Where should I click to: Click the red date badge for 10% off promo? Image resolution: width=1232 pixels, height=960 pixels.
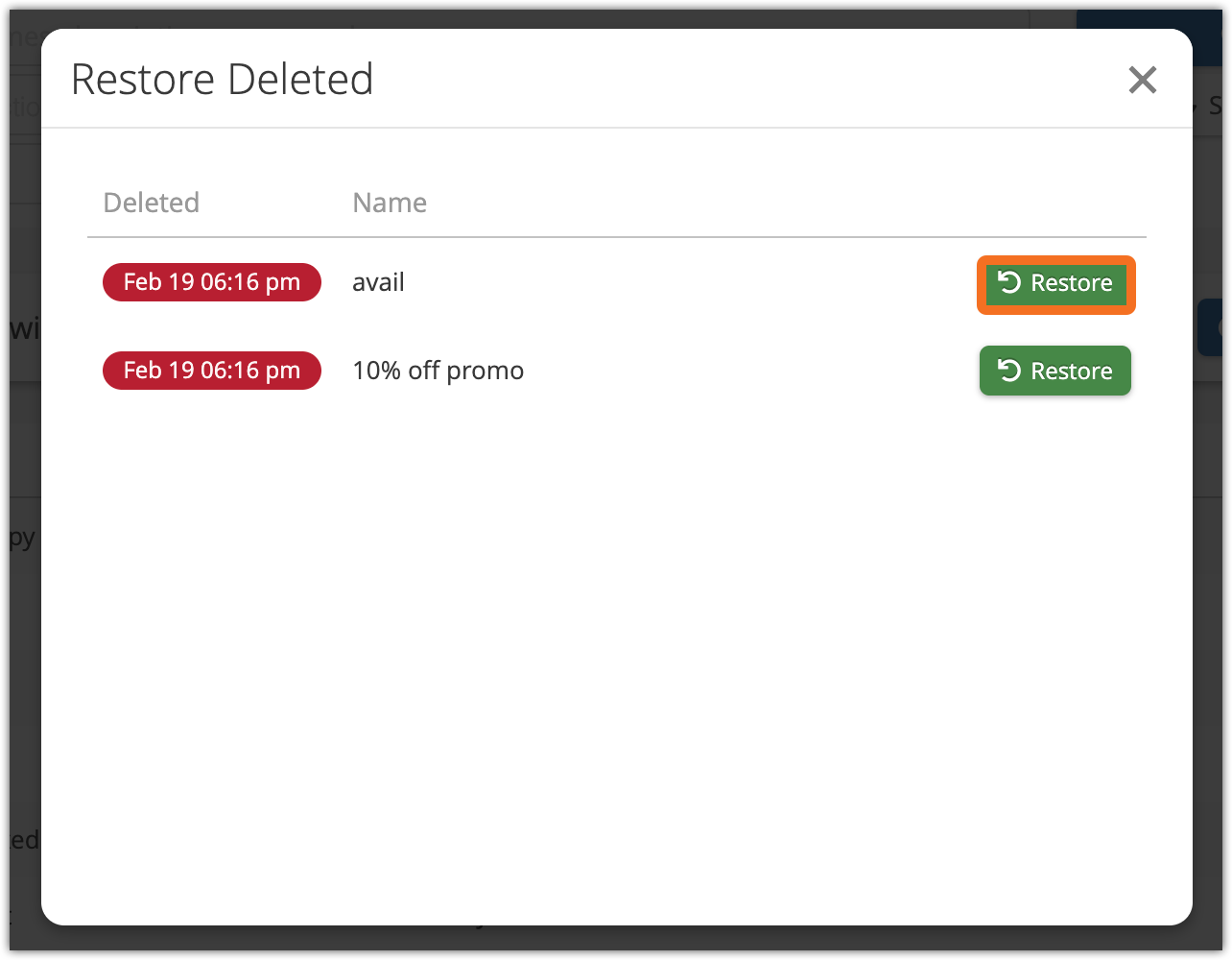(211, 371)
